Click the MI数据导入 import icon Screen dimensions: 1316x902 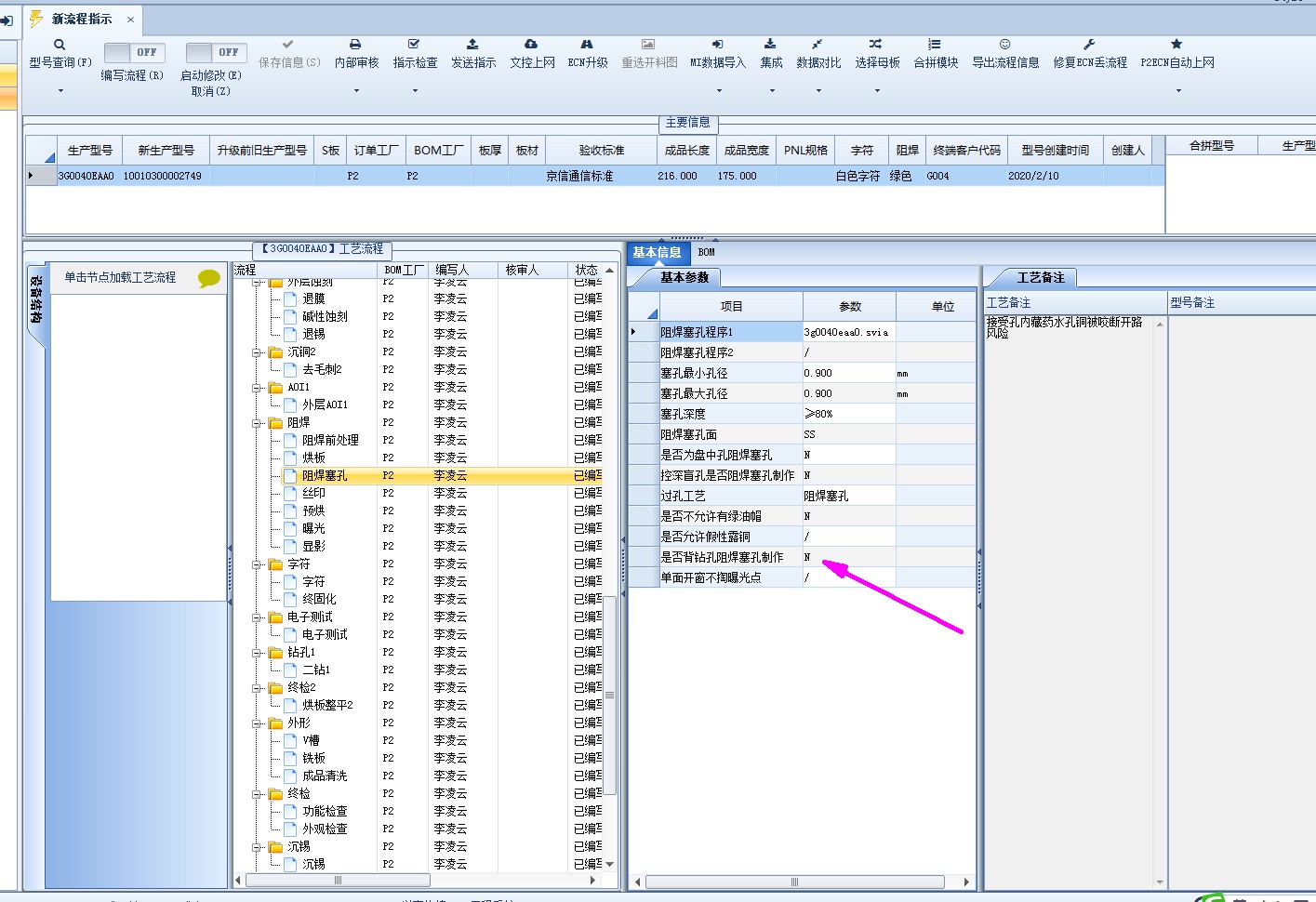(x=718, y=44)
